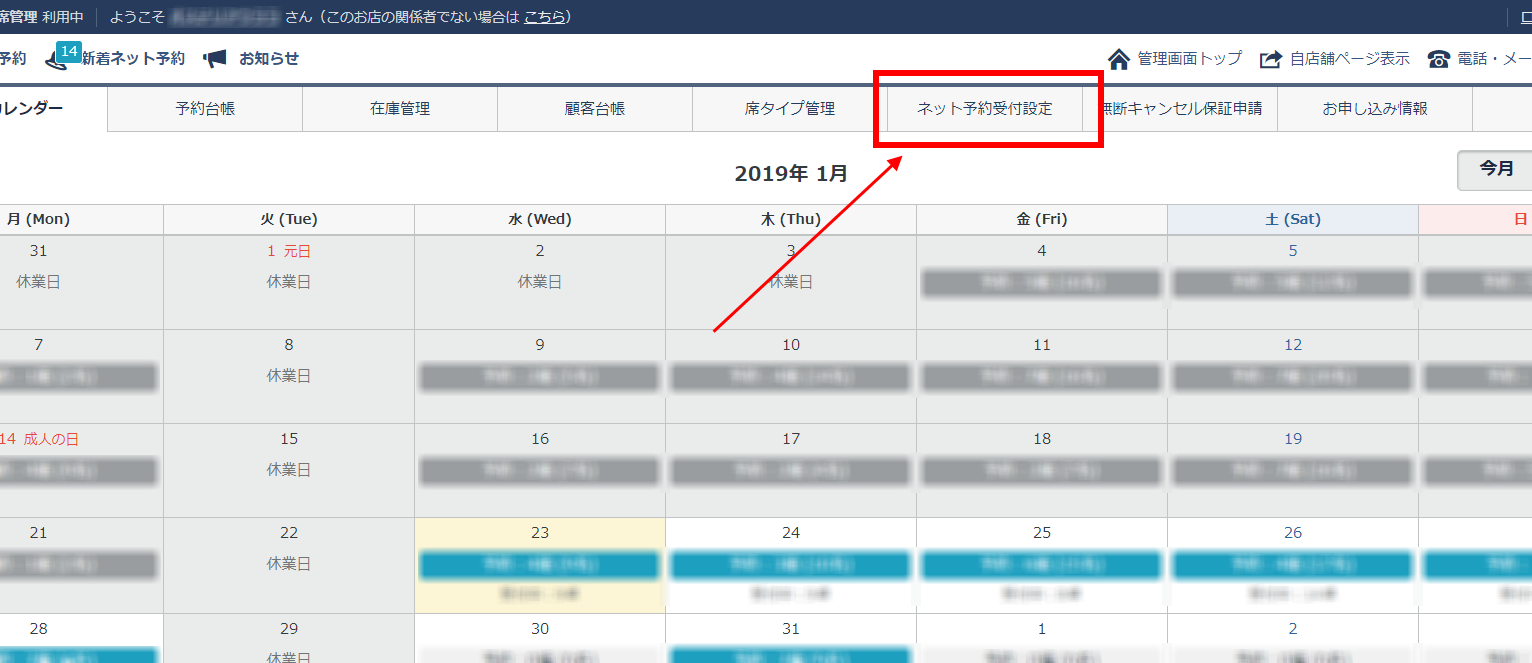This screenshot has width=1532, height=663.
Task: Select date 21 in the Monday column
Action: pos(38,533)
